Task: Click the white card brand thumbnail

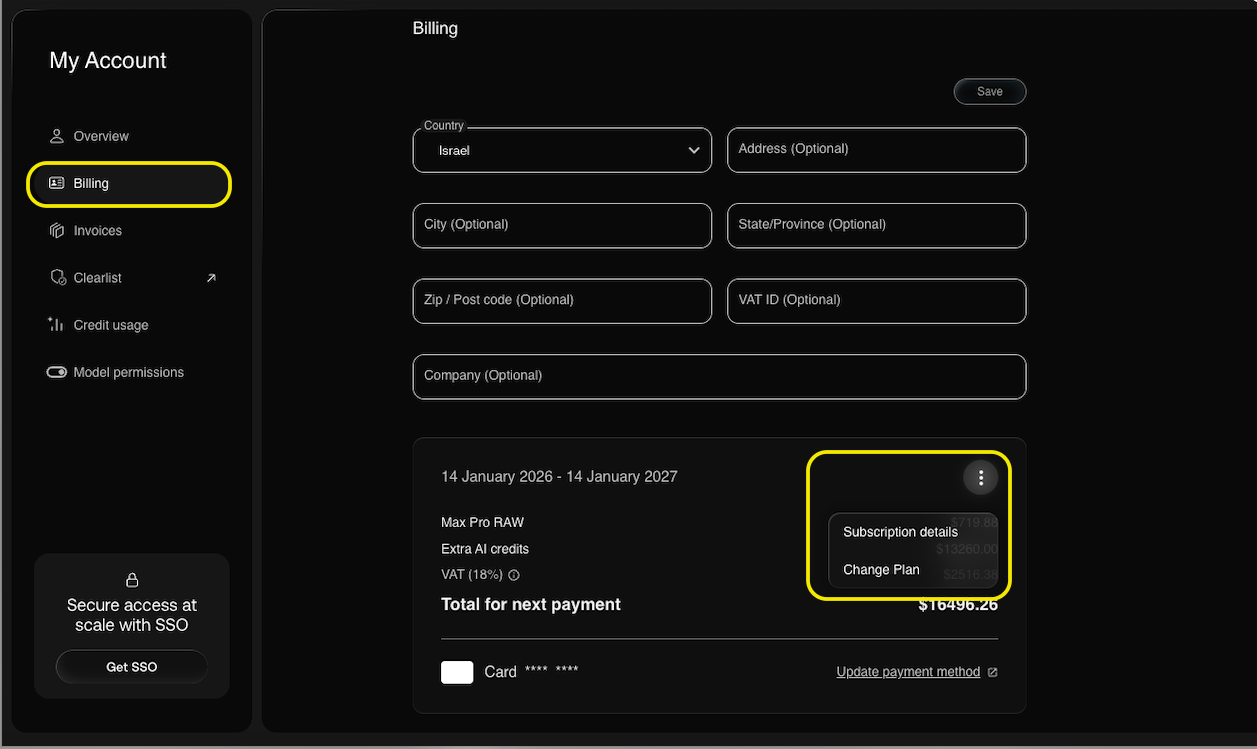Action: coord(457,672)
